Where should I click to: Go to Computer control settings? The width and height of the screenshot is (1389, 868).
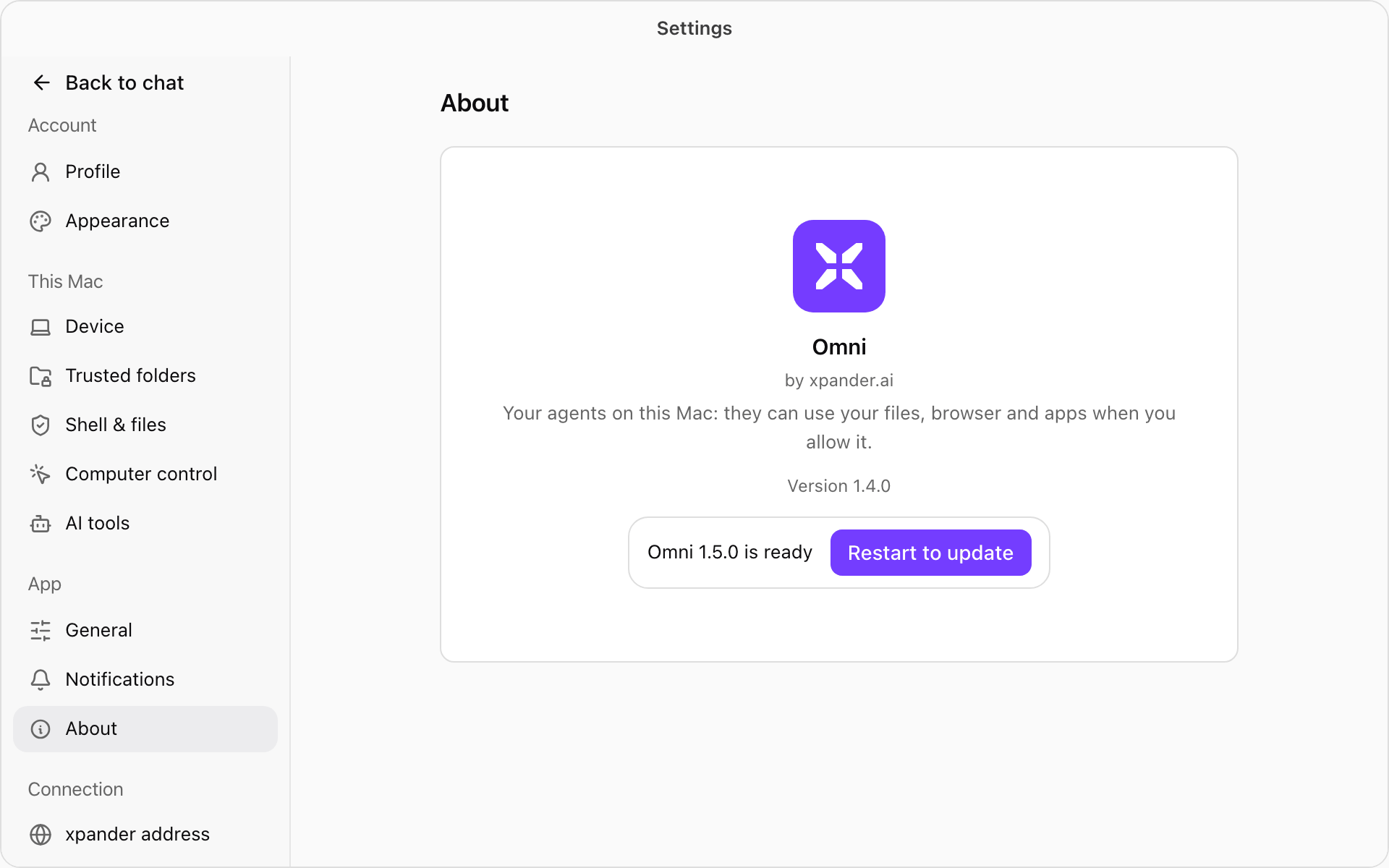click(x=145, y=475)
